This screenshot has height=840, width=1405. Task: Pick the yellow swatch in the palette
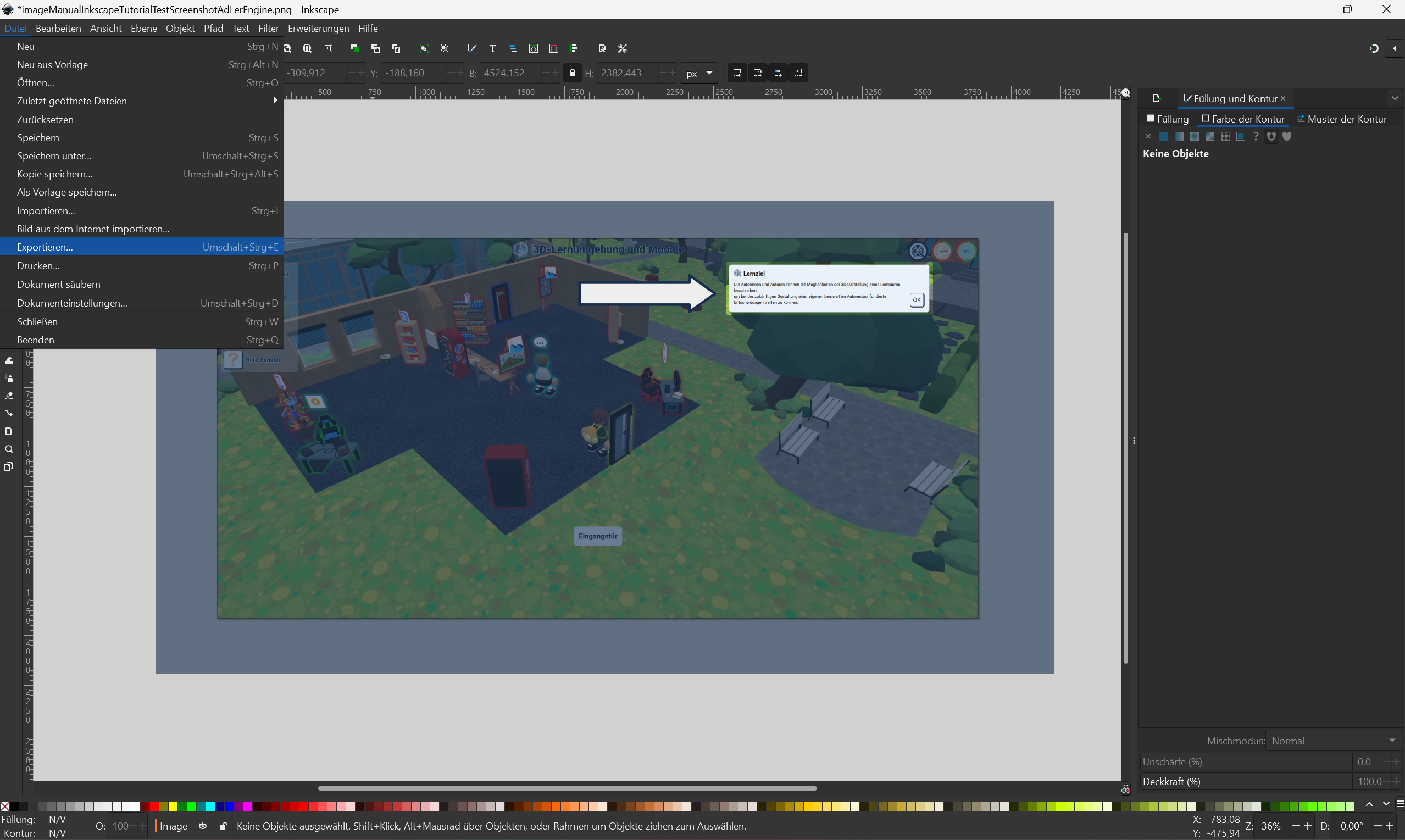[173, 806]
